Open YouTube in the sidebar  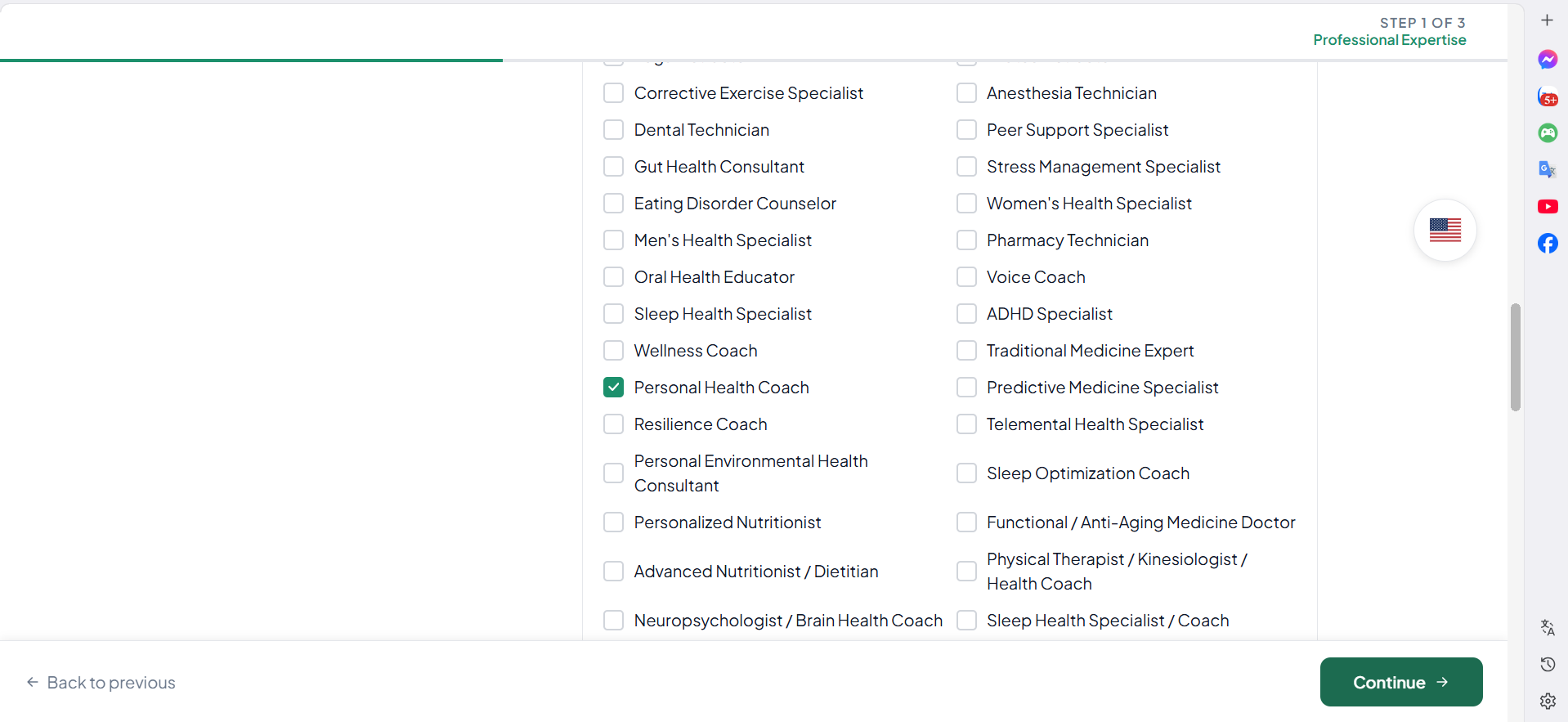(1548, 206)
